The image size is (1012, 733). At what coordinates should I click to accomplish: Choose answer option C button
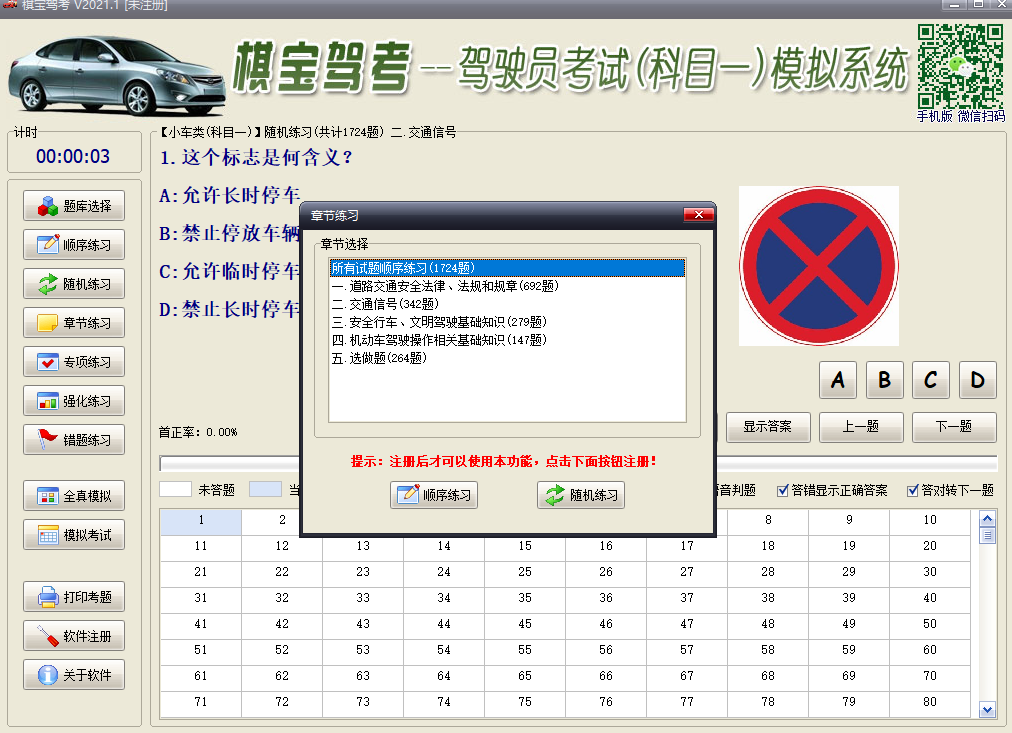pyautogui.click(x=931, y=380)
